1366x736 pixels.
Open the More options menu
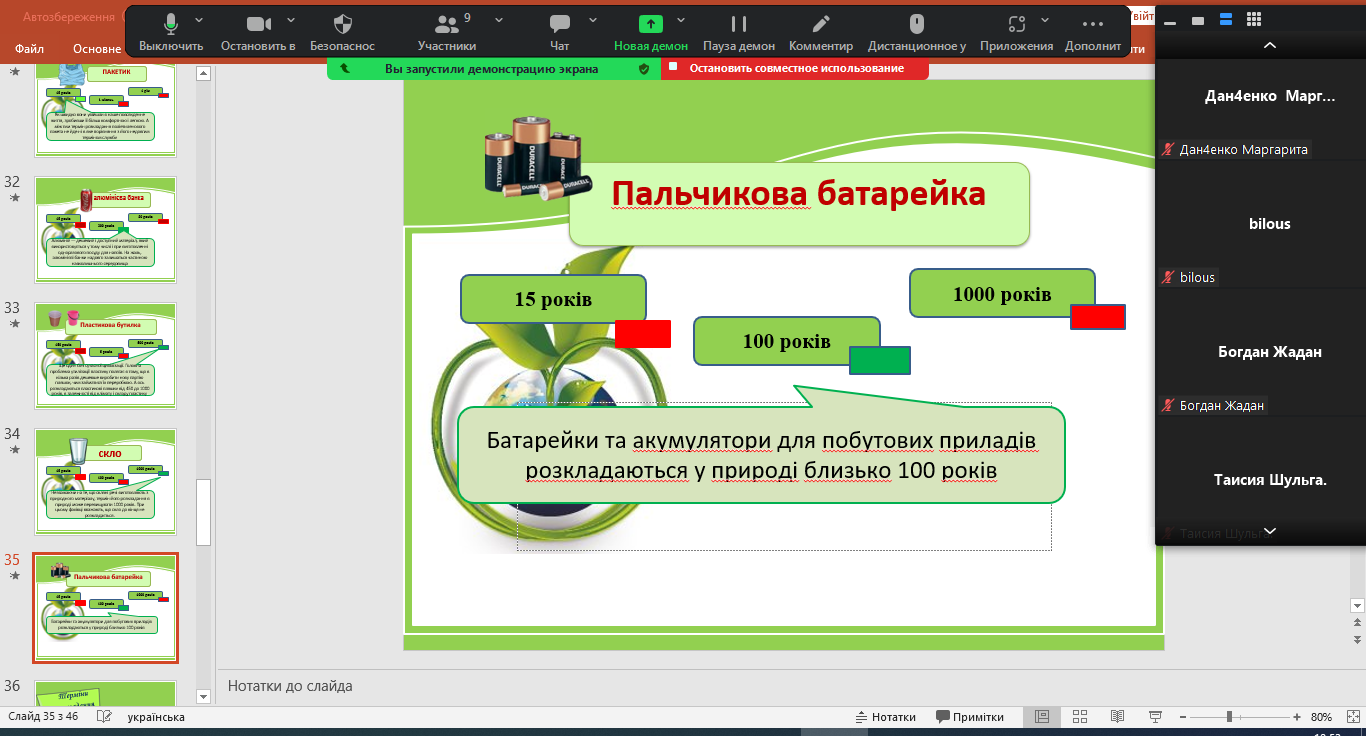[x=1094, y=24]
